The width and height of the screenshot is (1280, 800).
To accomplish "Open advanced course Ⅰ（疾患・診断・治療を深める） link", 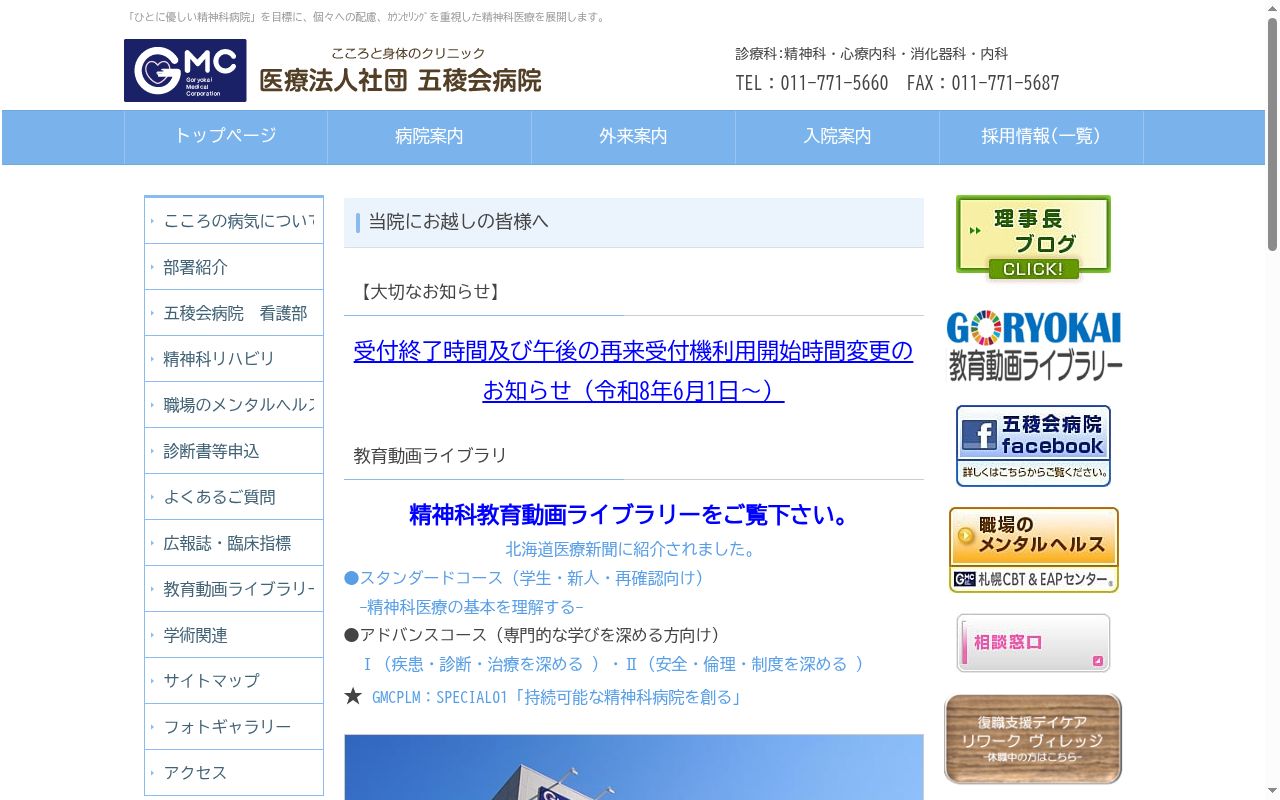I will [481, 664].
